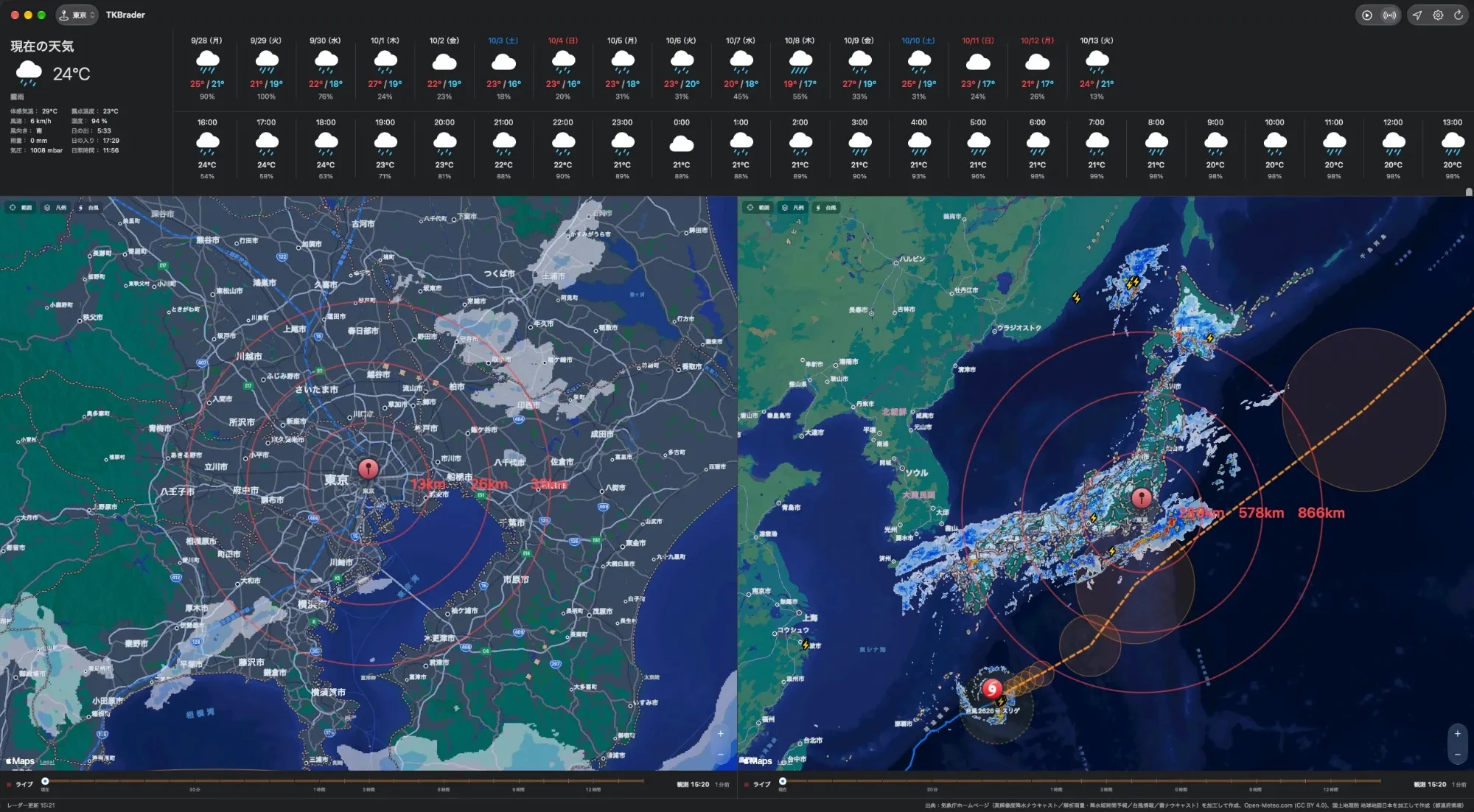Open the Apple Maps Legal link on left map
This screenshot has height=812, width=1474.
[x=46, y=762]
